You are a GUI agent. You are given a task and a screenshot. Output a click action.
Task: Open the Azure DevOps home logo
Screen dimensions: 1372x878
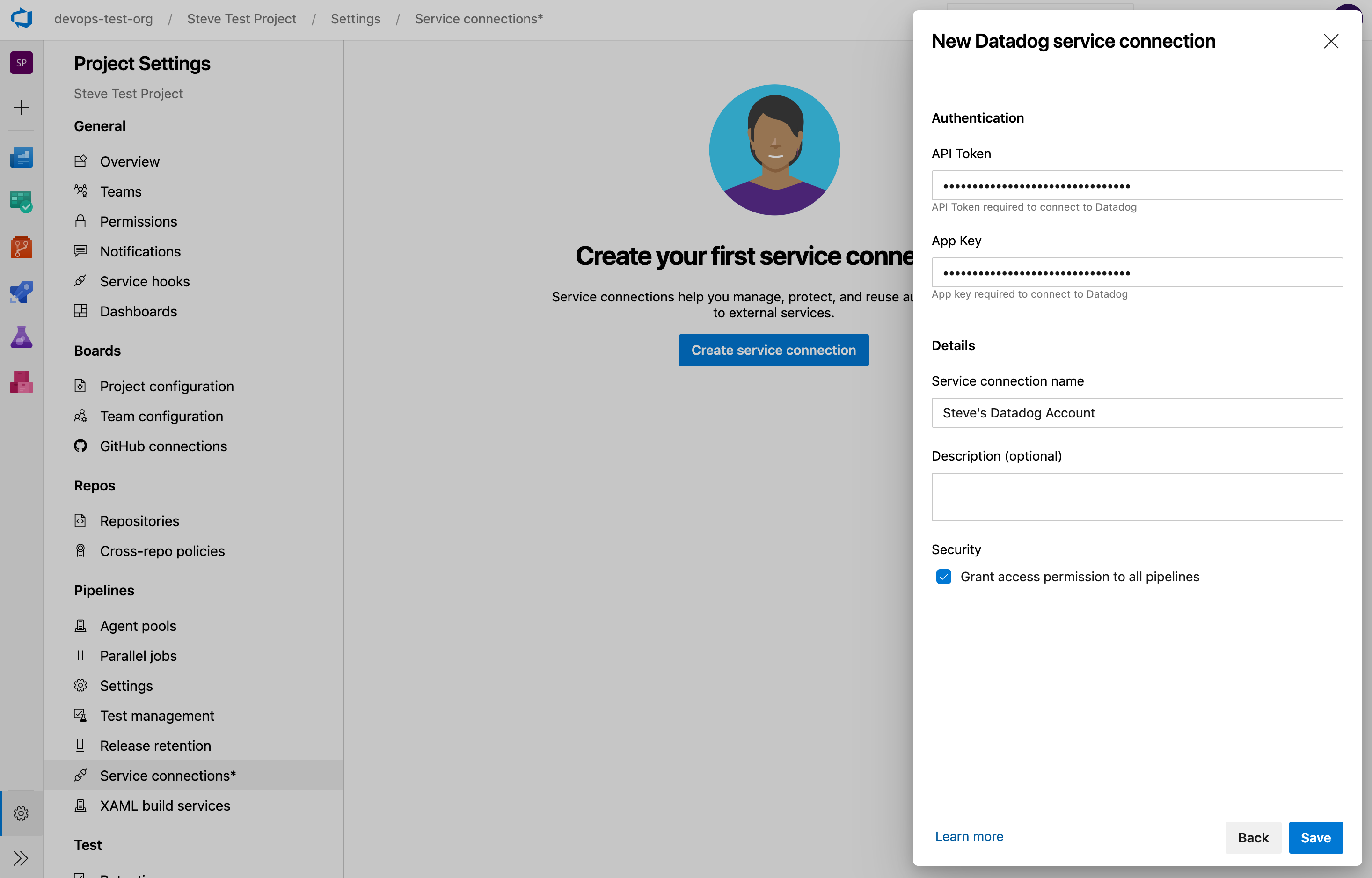tap(21, 19)
